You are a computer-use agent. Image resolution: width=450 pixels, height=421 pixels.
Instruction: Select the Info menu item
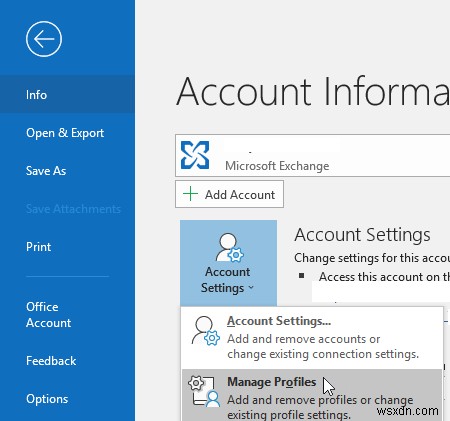67,95
